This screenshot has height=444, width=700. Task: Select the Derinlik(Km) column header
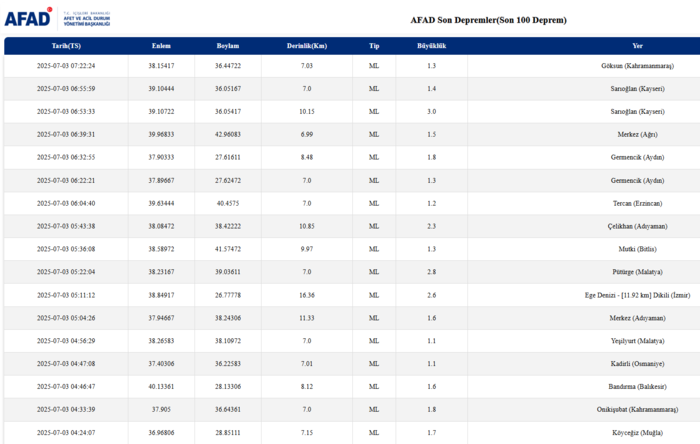pyautogui.click(x=307, y=46)
